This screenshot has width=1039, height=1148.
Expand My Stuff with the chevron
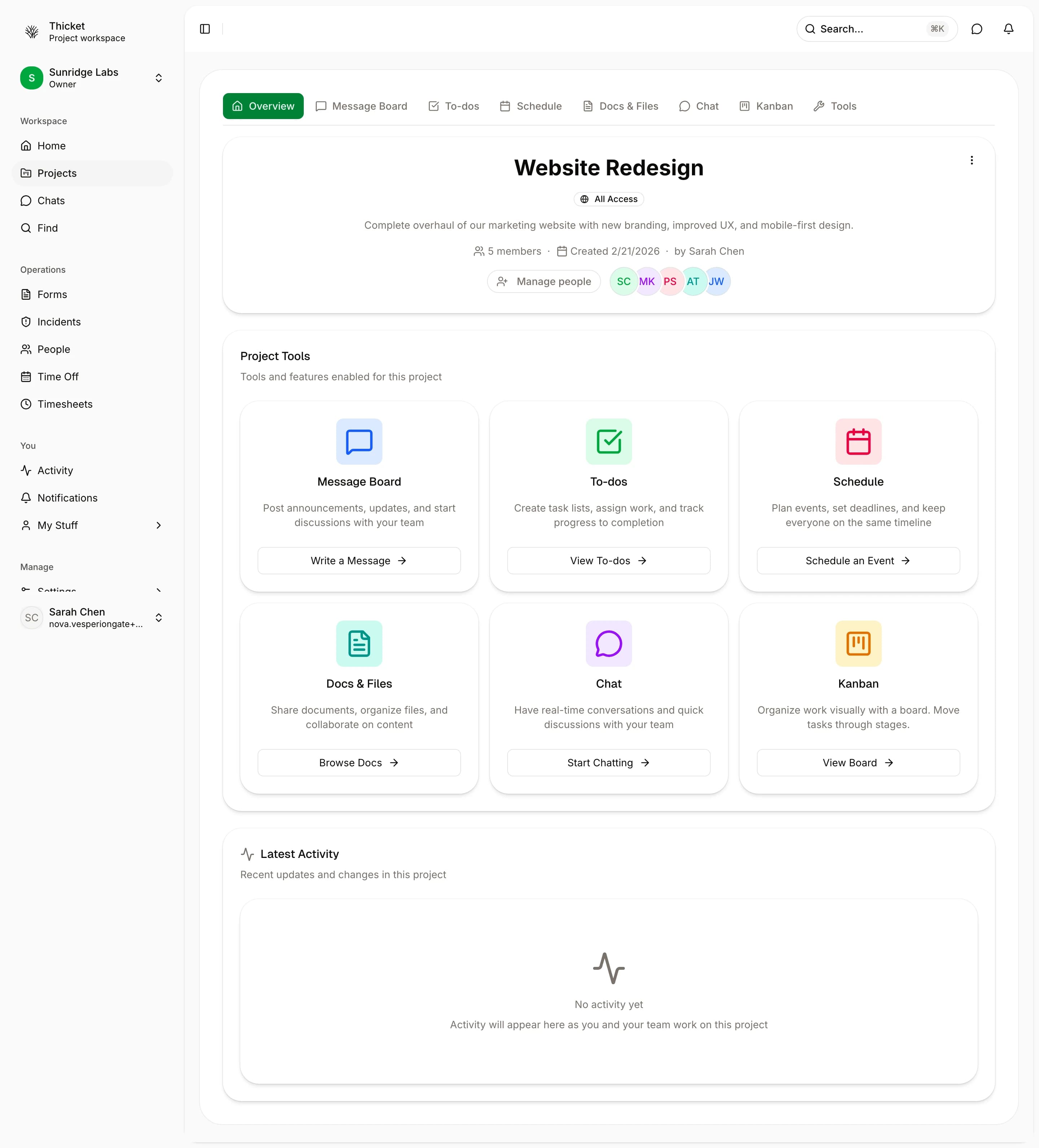[159, 525]
